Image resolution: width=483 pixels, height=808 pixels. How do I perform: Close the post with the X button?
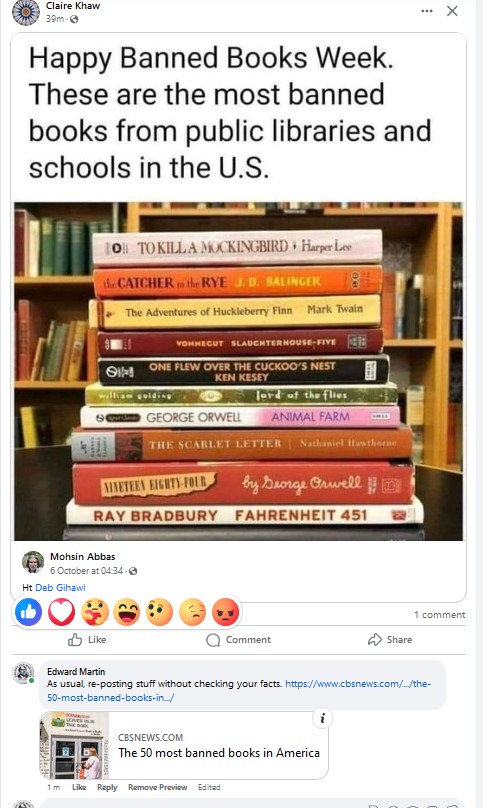(452, 11)
